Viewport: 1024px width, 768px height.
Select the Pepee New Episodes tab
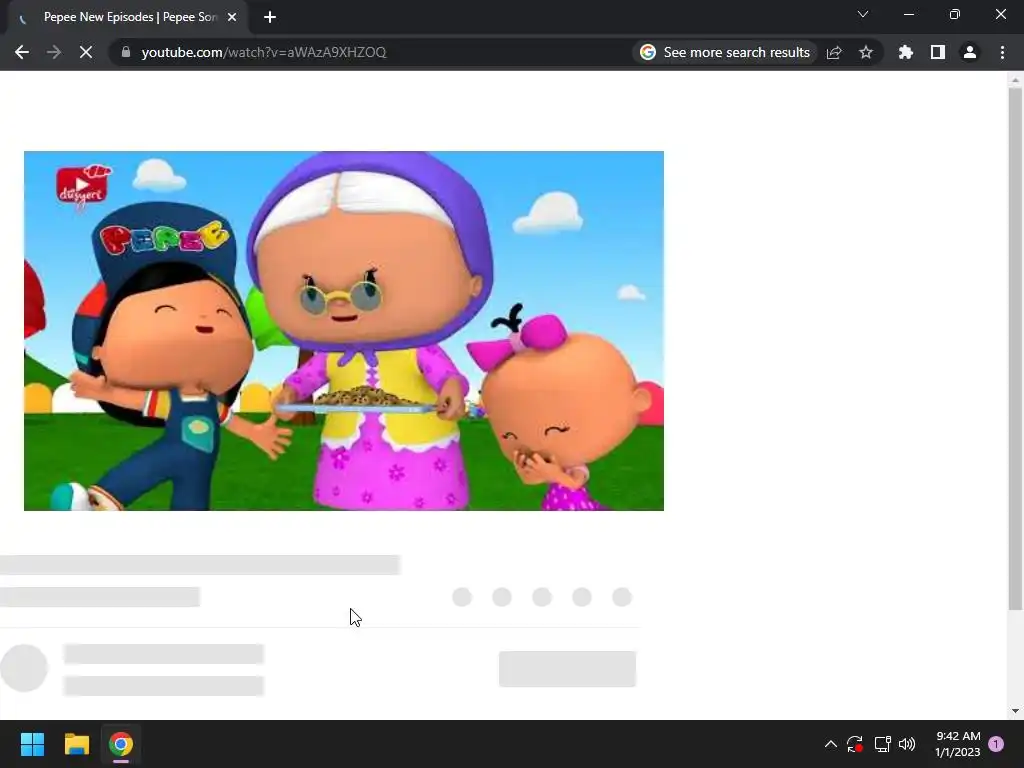[x=128, y=17]
